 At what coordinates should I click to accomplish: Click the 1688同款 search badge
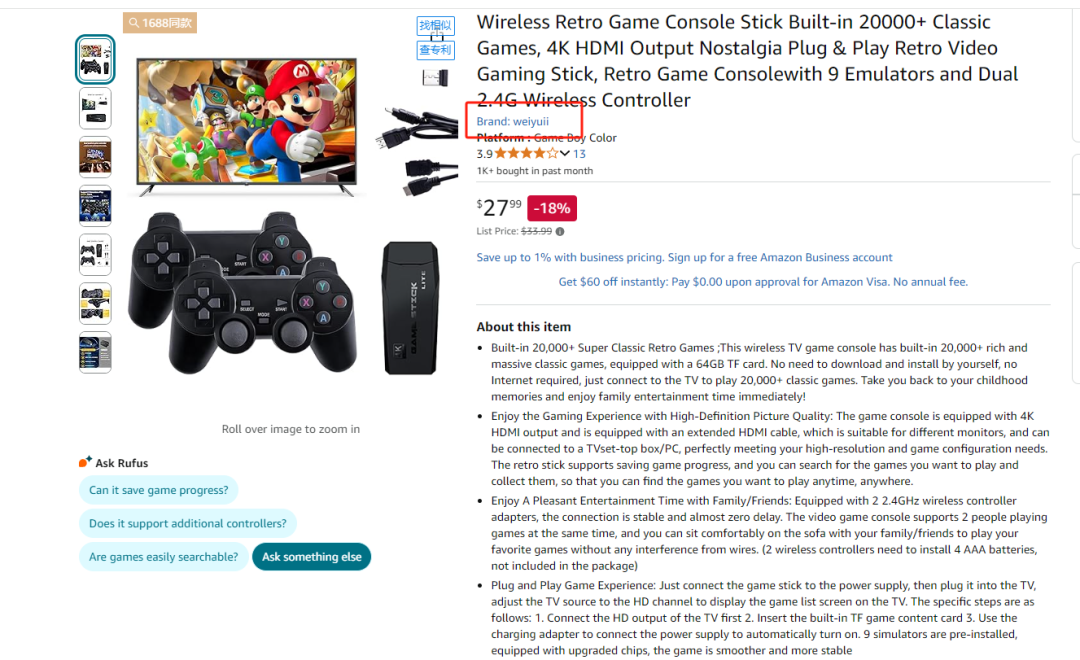click(160, 23)
